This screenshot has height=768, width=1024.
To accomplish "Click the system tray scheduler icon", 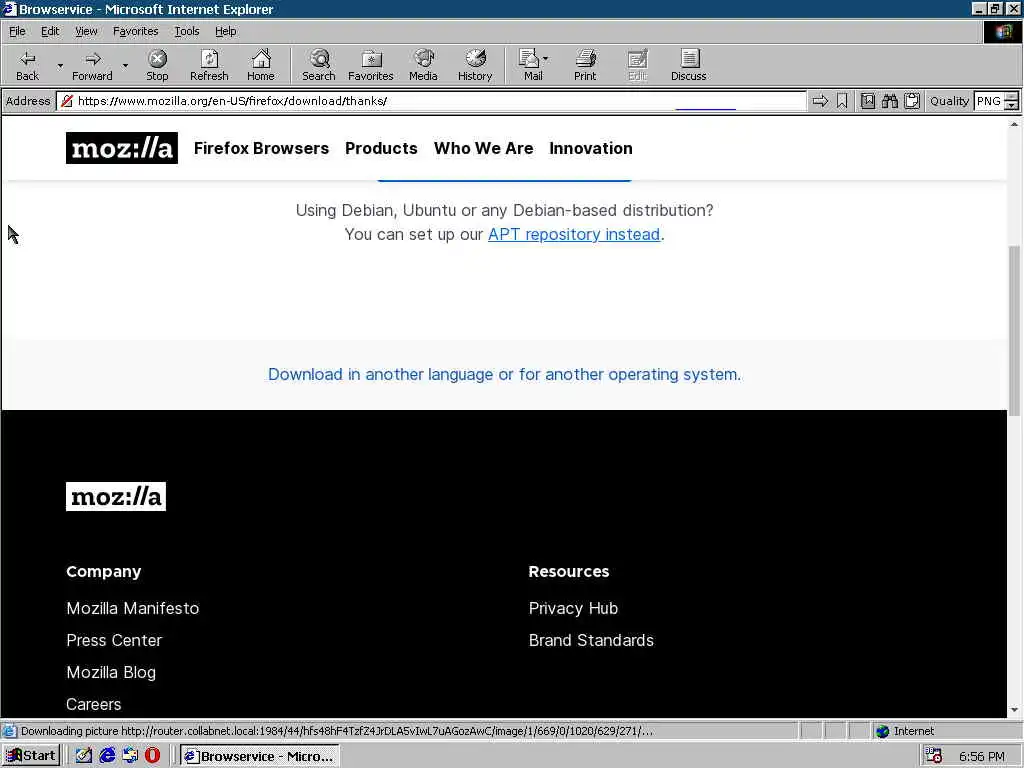I will [934, 756].
